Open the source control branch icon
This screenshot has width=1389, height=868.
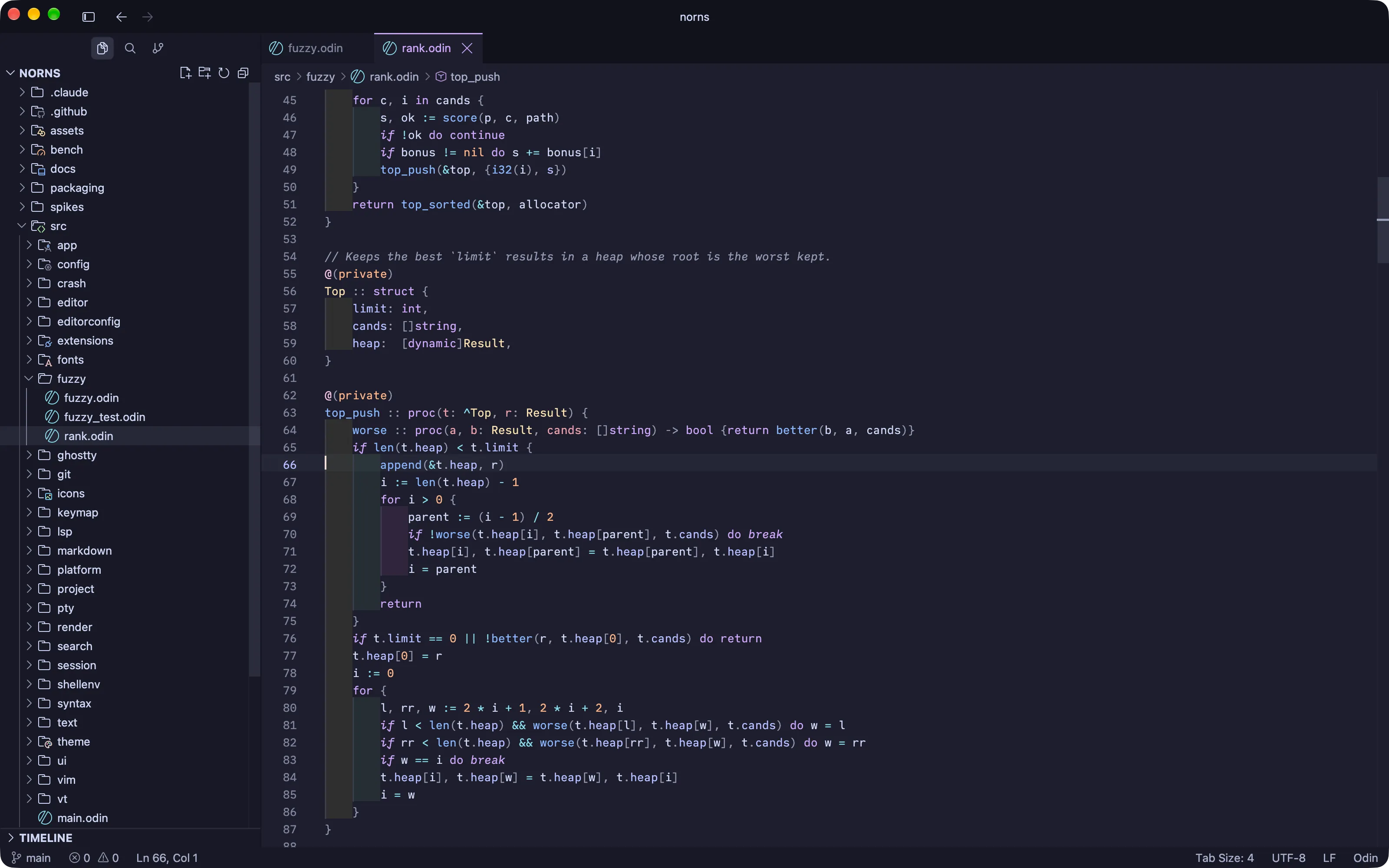pyautogui.click(x=158, y=48)
